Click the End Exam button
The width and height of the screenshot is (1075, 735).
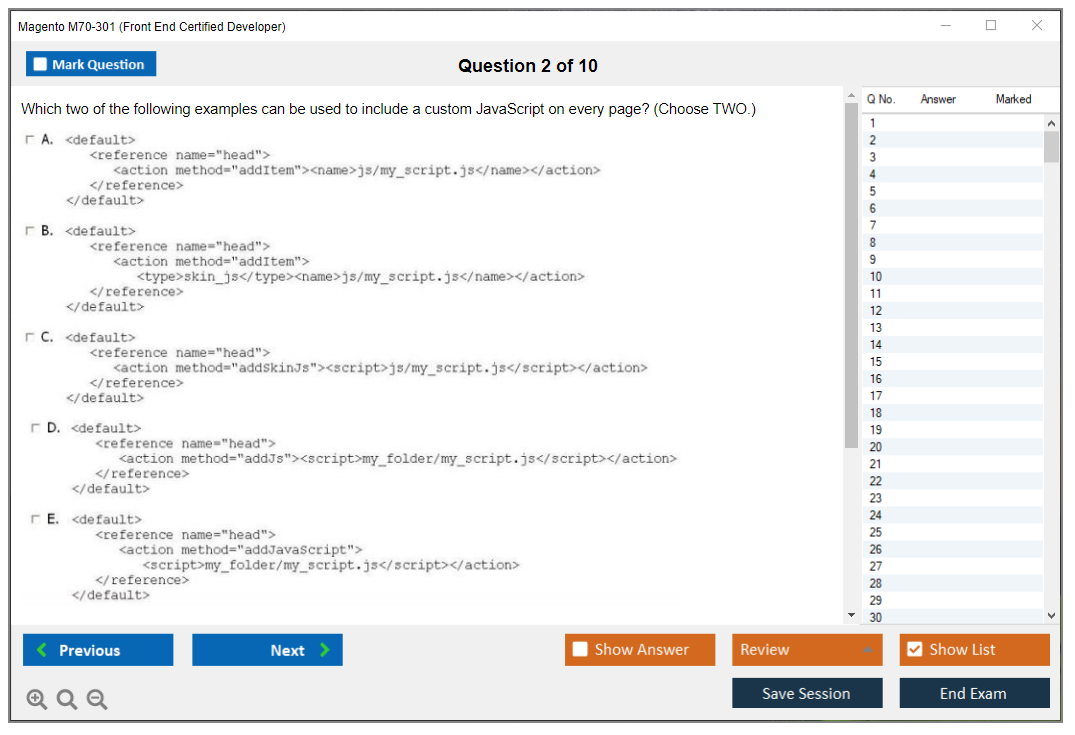point(974,693)
